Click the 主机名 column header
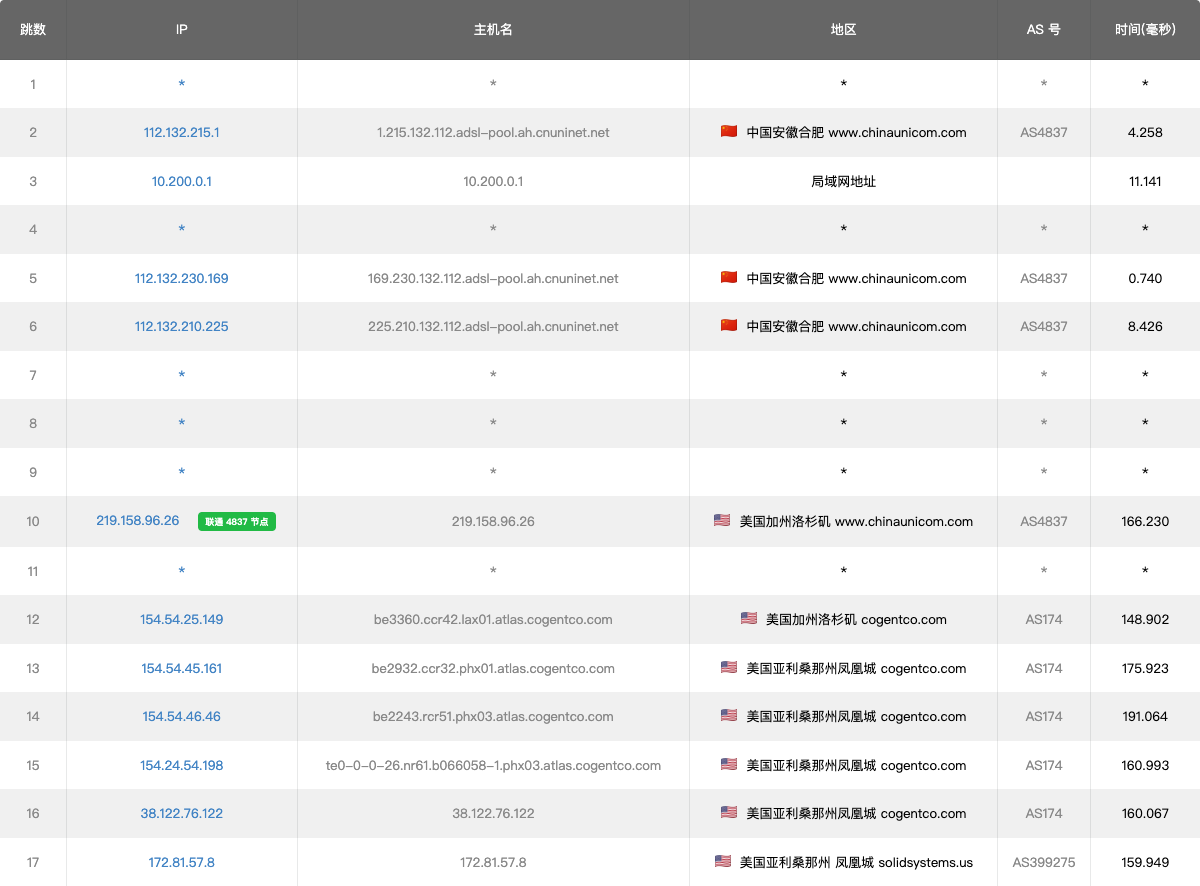The image size is (1200, 886). click(493, 30)
